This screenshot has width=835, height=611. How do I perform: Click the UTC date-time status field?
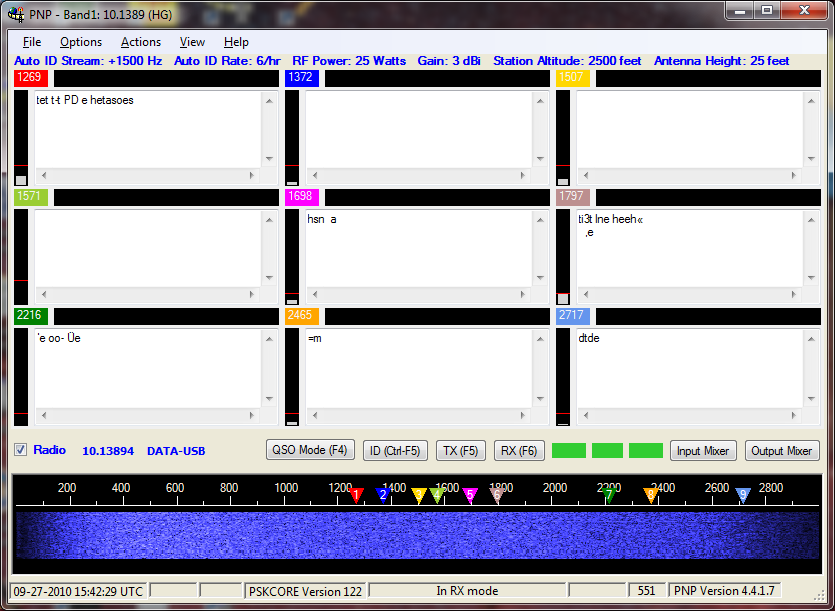(x=78, y=591)
